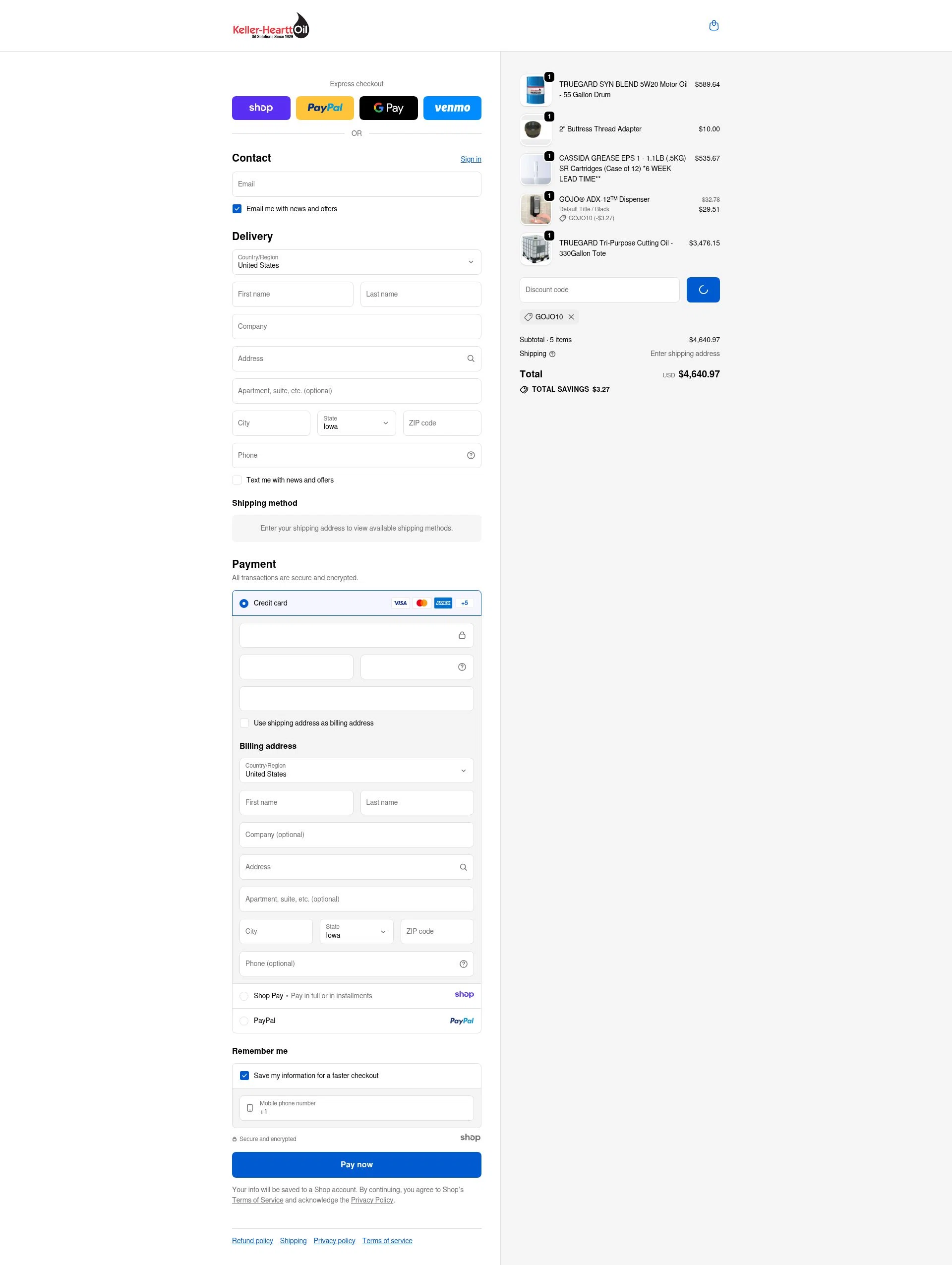
Task: Open the security code help tooltip
Action: pyautogui.click(x=462, y=667)
